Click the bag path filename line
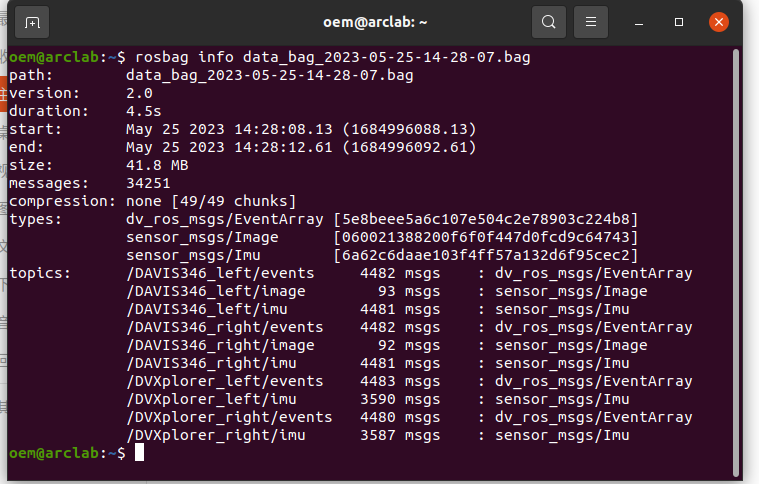The height and width of the screenshot is (484, 759). [x=211, y=75]
